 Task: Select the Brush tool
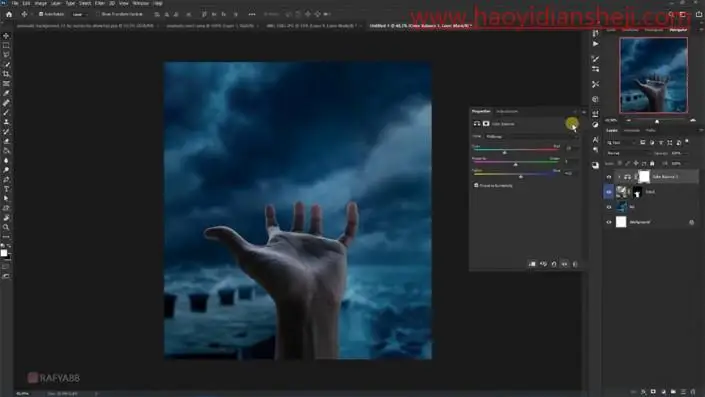pos(6,112)
